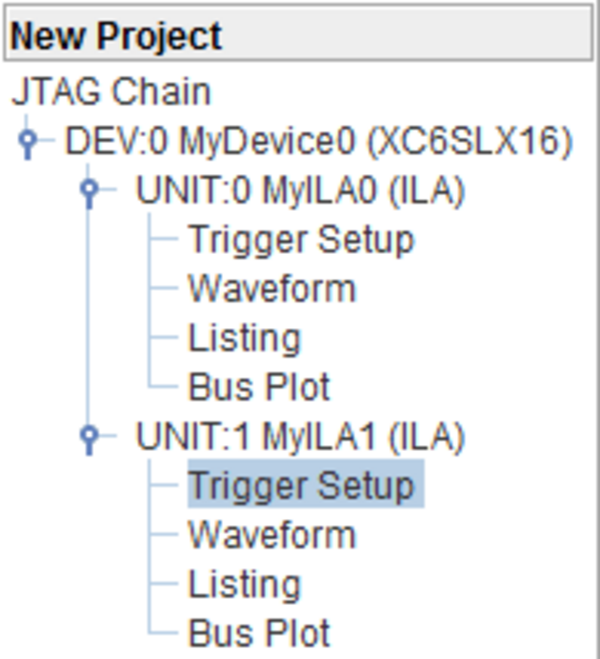Click the XC6SLX16 device part label
The width and height of the screenshot is (600, 659).
(470, 141)
